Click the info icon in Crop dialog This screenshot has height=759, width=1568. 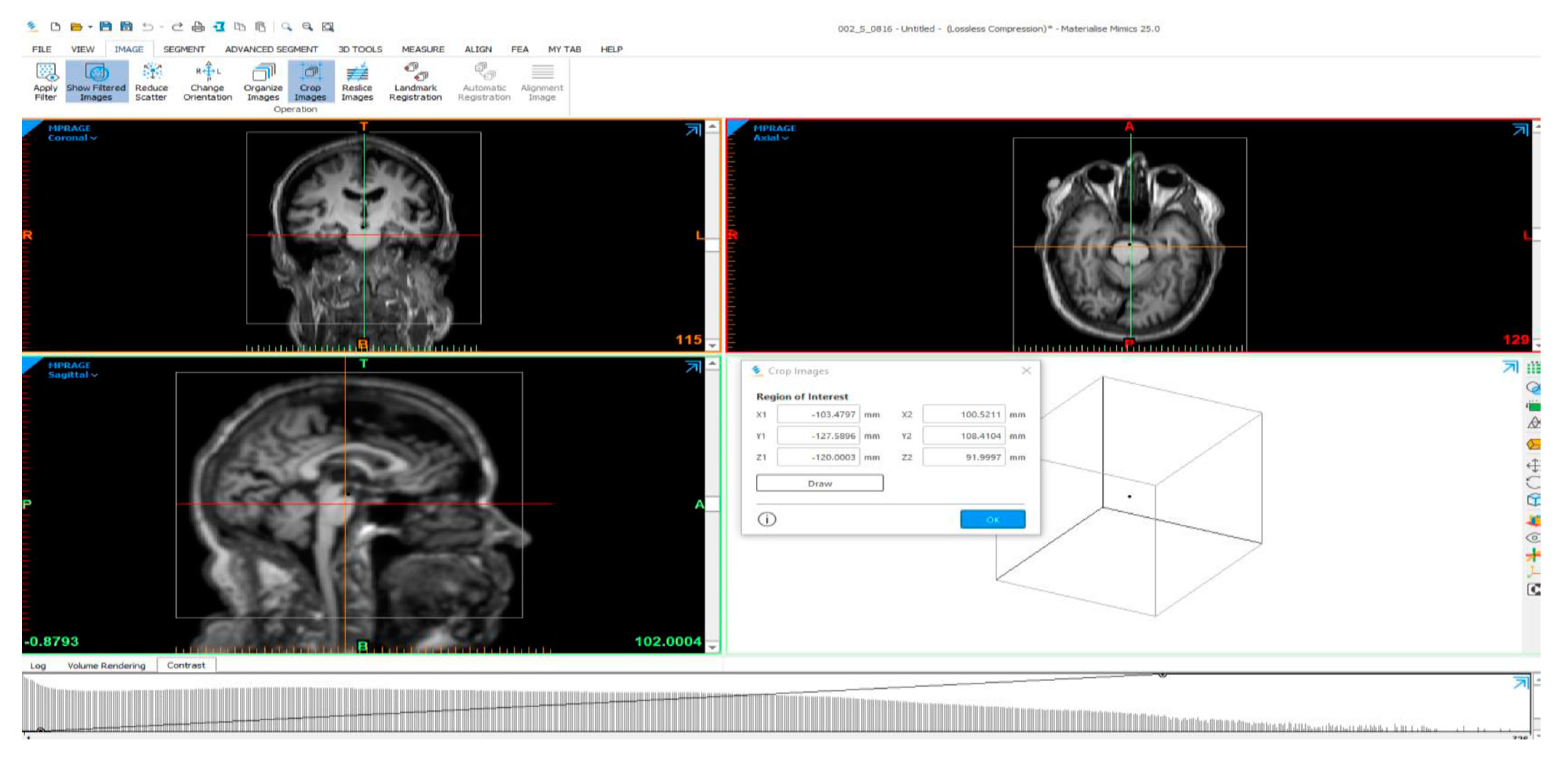766,519
